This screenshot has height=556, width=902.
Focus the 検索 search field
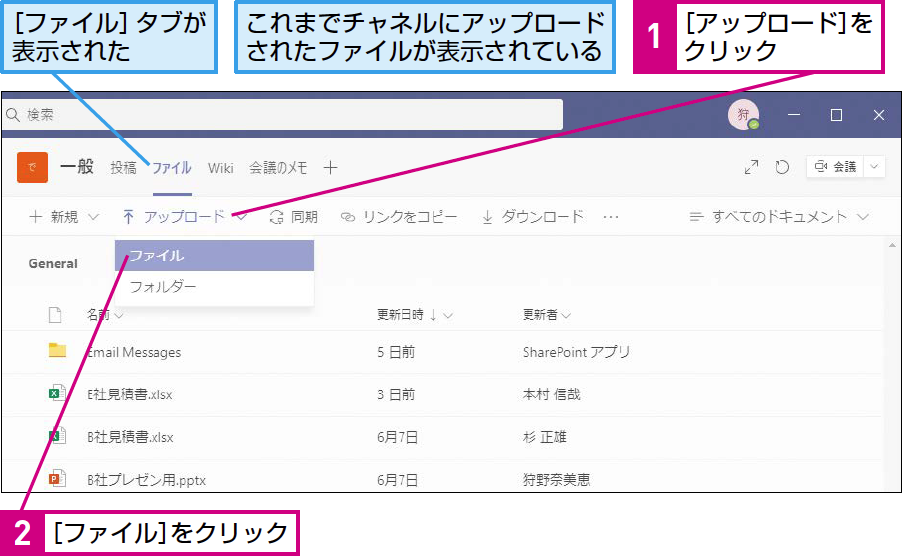(282, 115)
